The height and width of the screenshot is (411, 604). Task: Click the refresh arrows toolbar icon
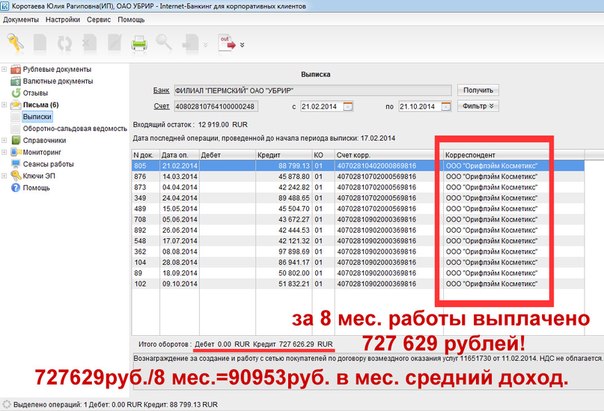(65, 43)
